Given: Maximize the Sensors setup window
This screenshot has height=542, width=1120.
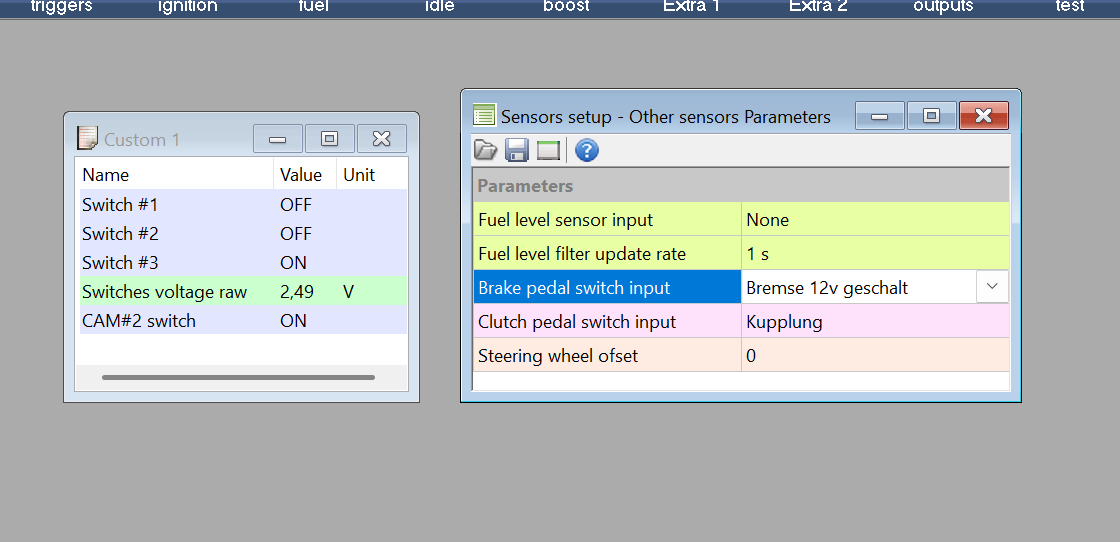Looking at the screenshot, I should click(932, 116).
